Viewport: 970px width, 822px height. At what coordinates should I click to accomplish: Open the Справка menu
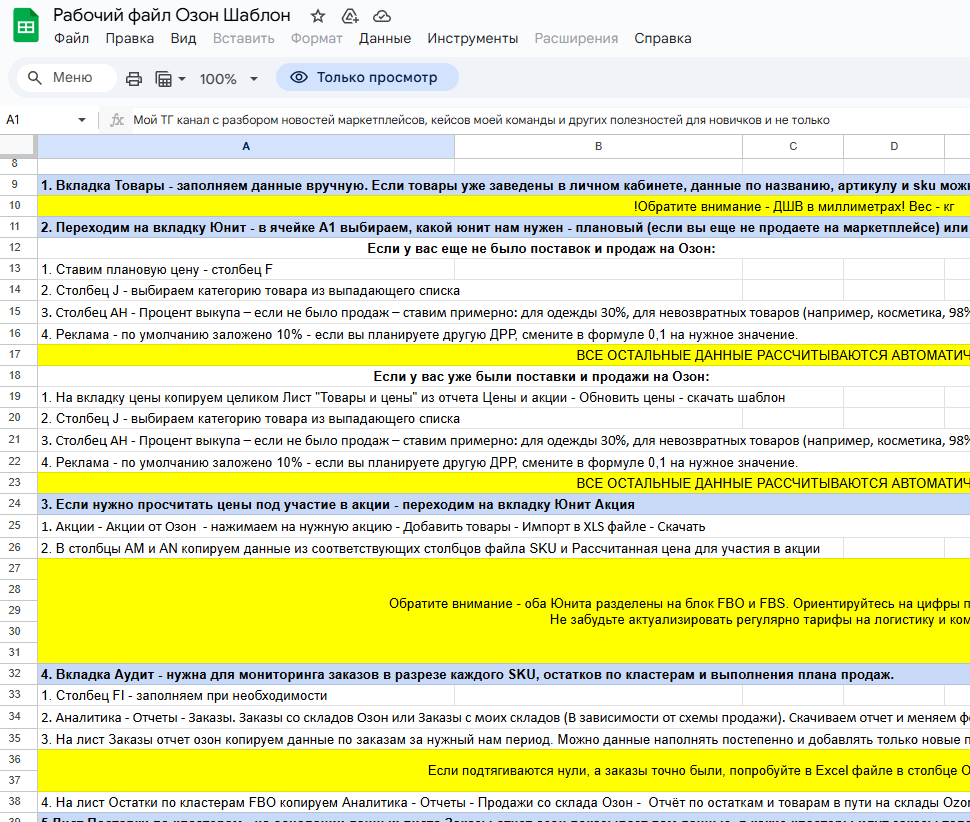click(663, 38)
